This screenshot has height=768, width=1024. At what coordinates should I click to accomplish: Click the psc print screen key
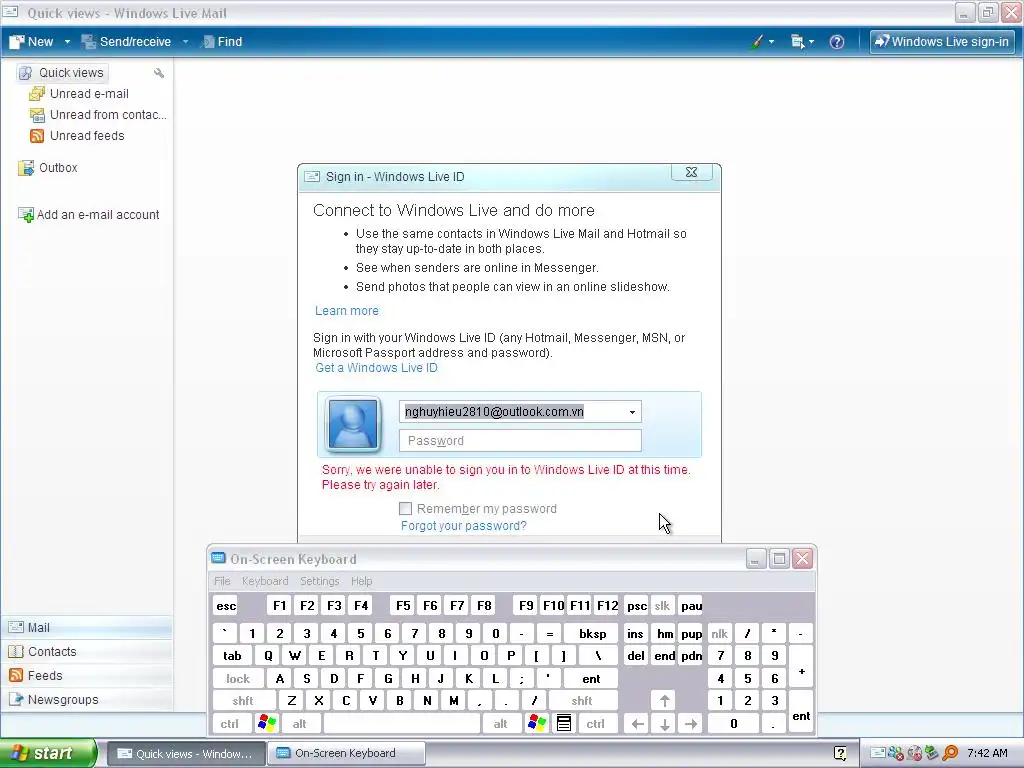(636, 606)
